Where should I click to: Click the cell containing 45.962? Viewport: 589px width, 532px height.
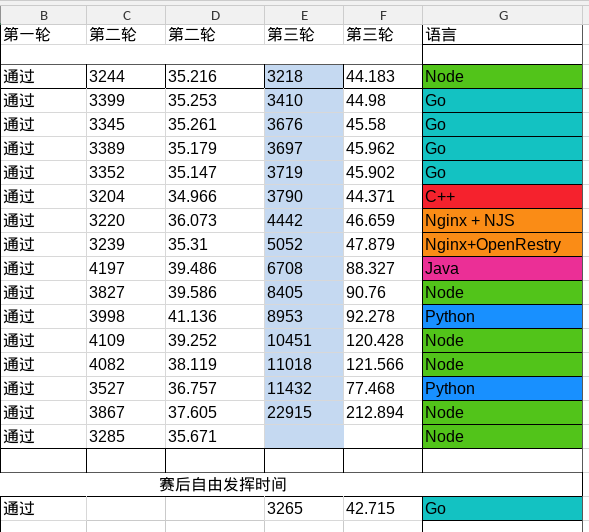pos(383,149)
